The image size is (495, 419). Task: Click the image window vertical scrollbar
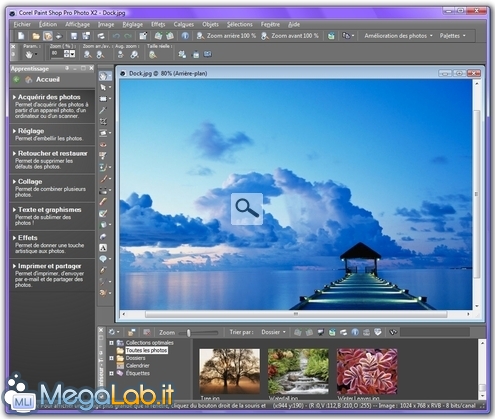tap(477, 194)
